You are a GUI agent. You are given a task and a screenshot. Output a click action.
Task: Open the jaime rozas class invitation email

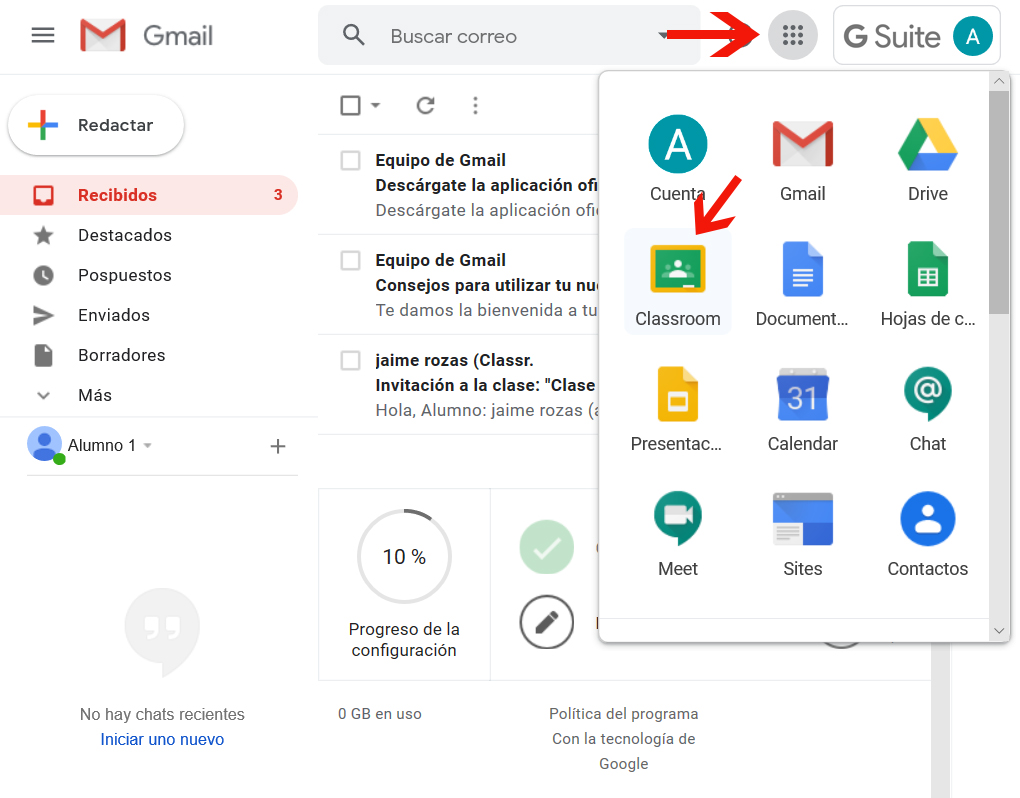(x=458, y=385)
